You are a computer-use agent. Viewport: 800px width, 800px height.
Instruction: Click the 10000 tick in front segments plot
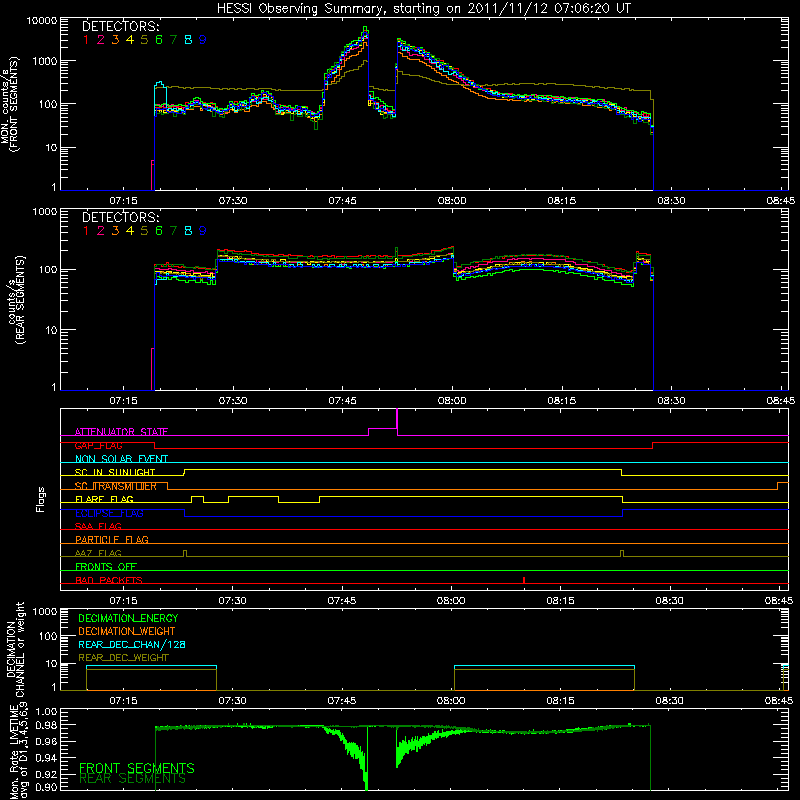click(41, 21)
